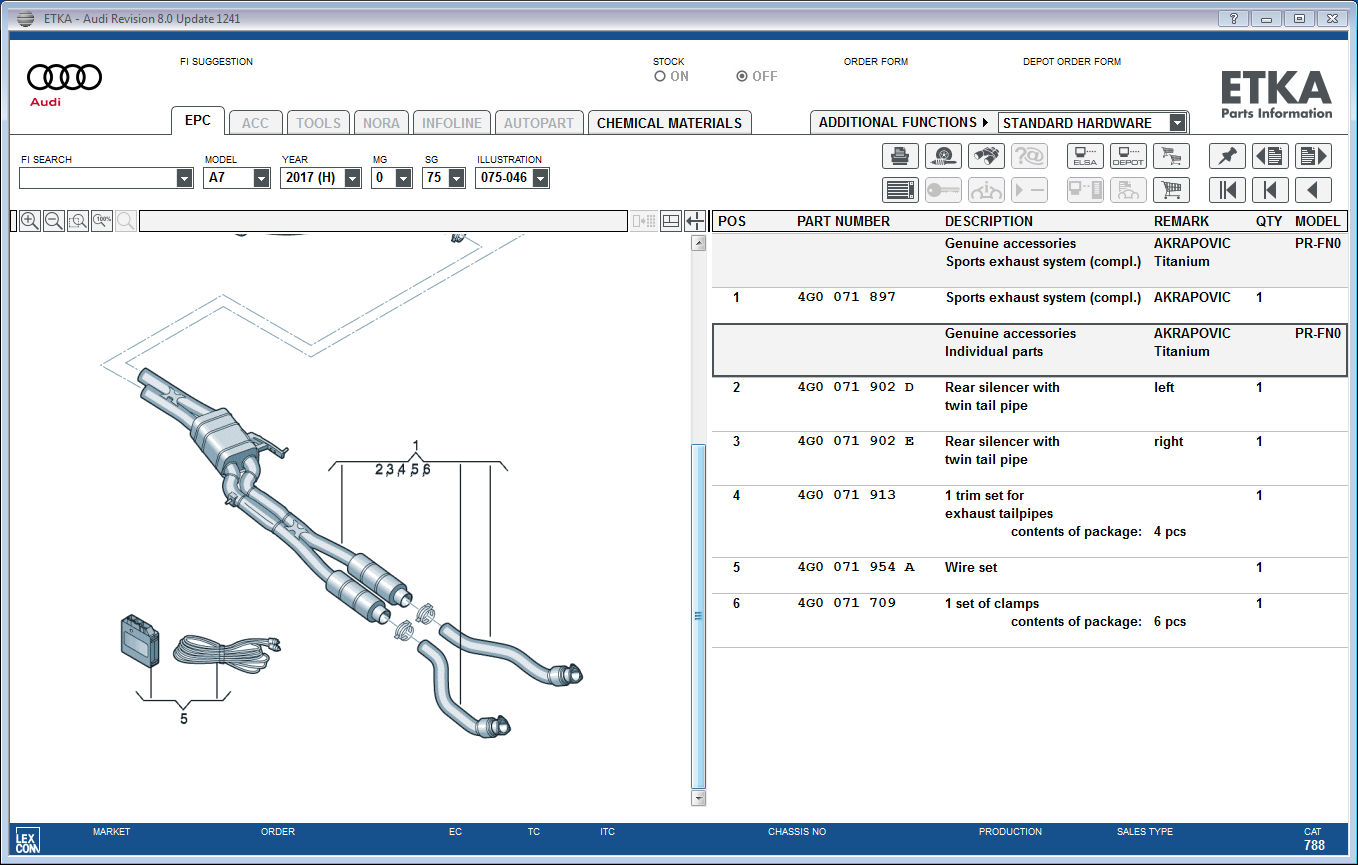Click the binoculars search icon
1358x865 pixels.
click(x=986, y=156)
